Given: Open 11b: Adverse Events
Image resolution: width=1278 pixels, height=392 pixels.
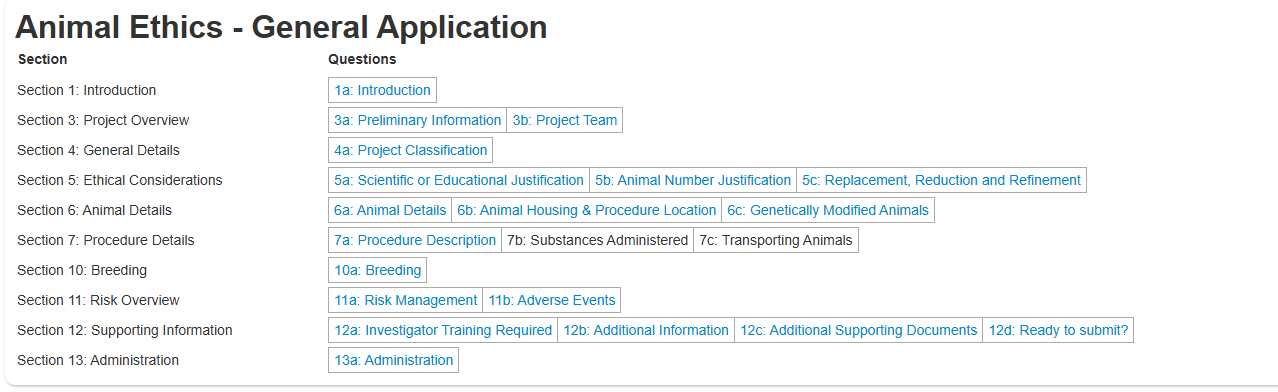Looking at the screenshot, I should (x=552, y=300).
